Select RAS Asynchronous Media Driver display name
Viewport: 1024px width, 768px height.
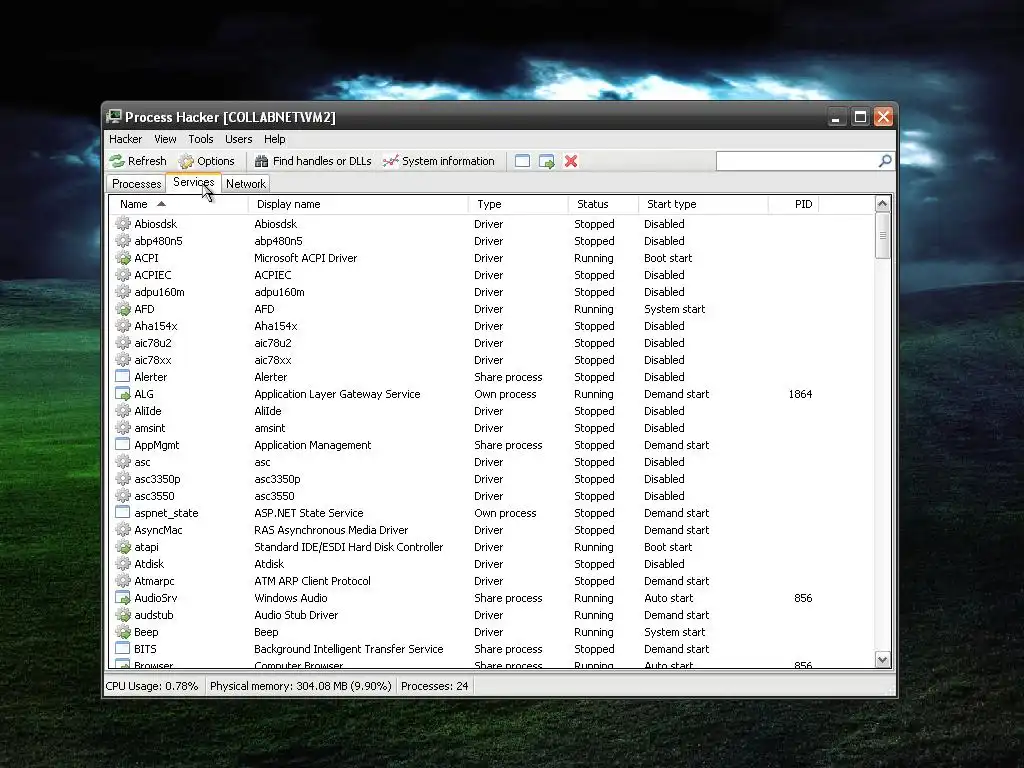pyautogui.click(x=331, y=530)
